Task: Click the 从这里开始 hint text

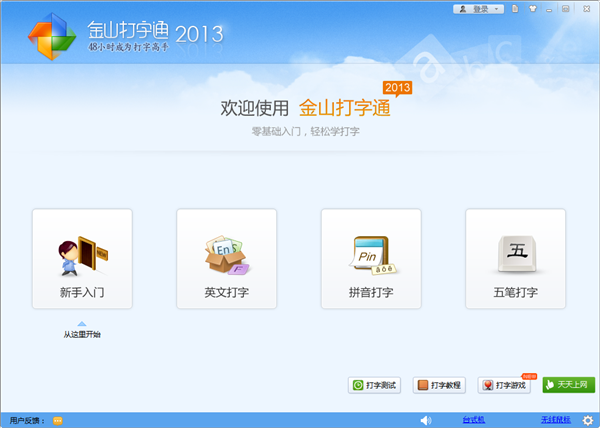Action: [x=82, y=334]
